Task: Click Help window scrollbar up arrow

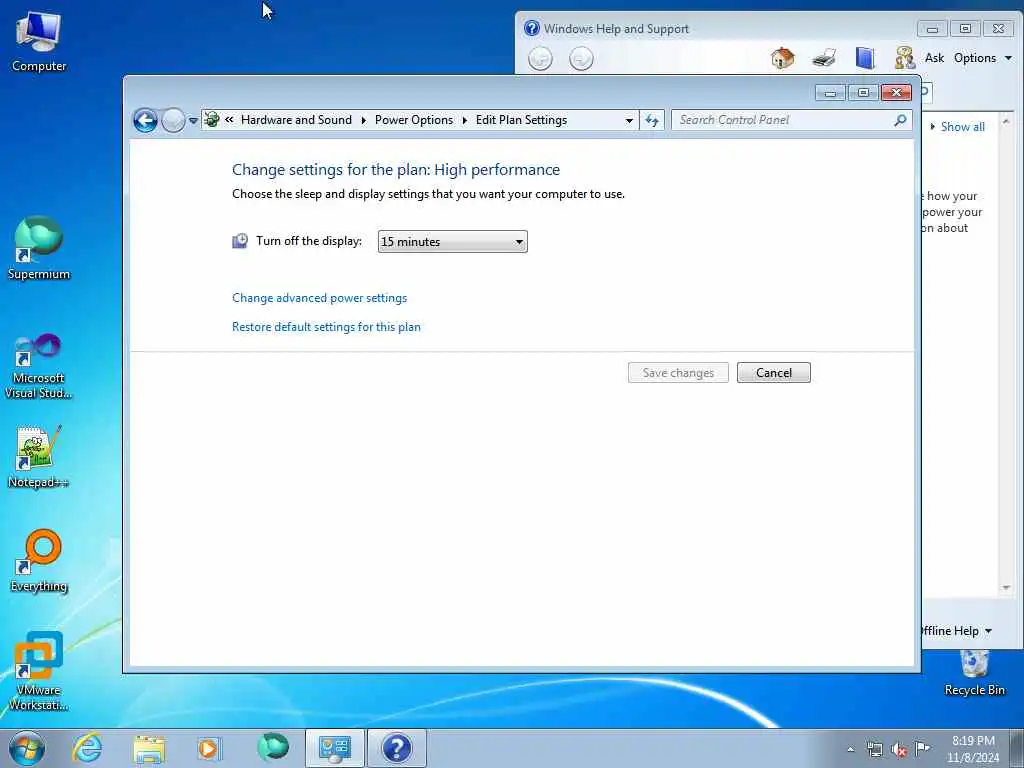Action: point(1006,121)
